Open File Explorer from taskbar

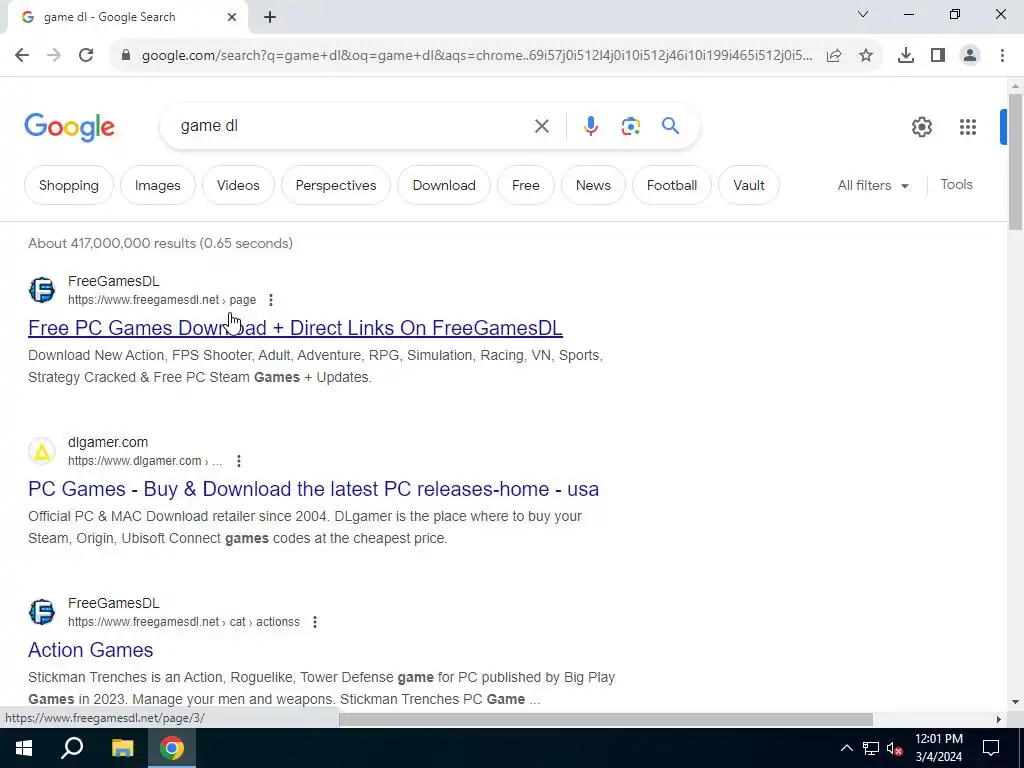(122, 748)
